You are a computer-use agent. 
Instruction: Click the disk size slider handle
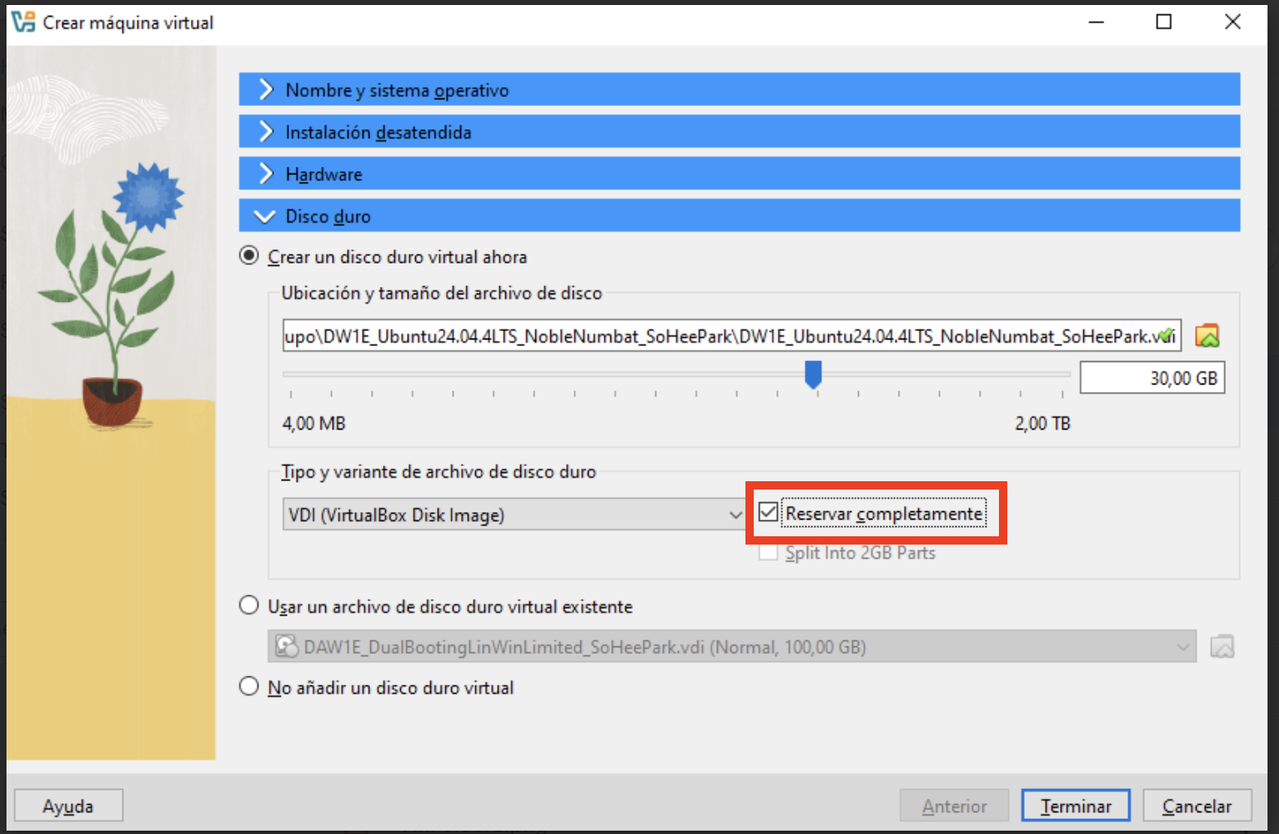[x=813, y=375]
